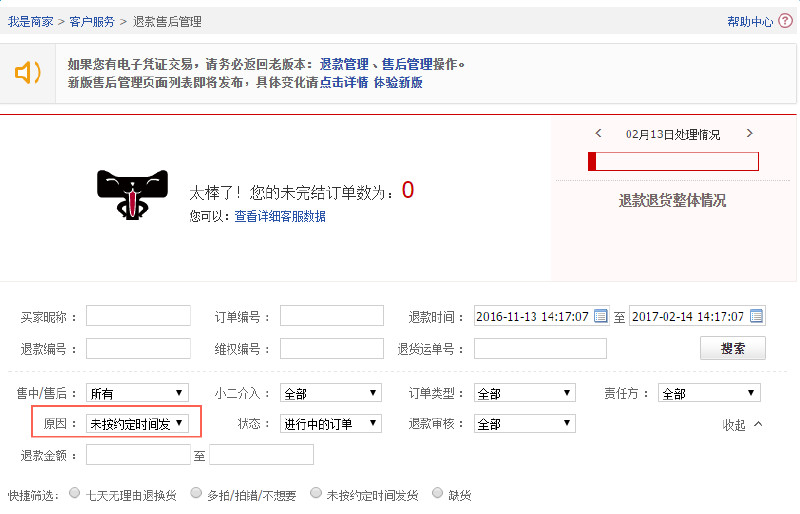Open 查看详细客服数据 link
The width and height of the screenshot is (800, 514).
(280, 216)
